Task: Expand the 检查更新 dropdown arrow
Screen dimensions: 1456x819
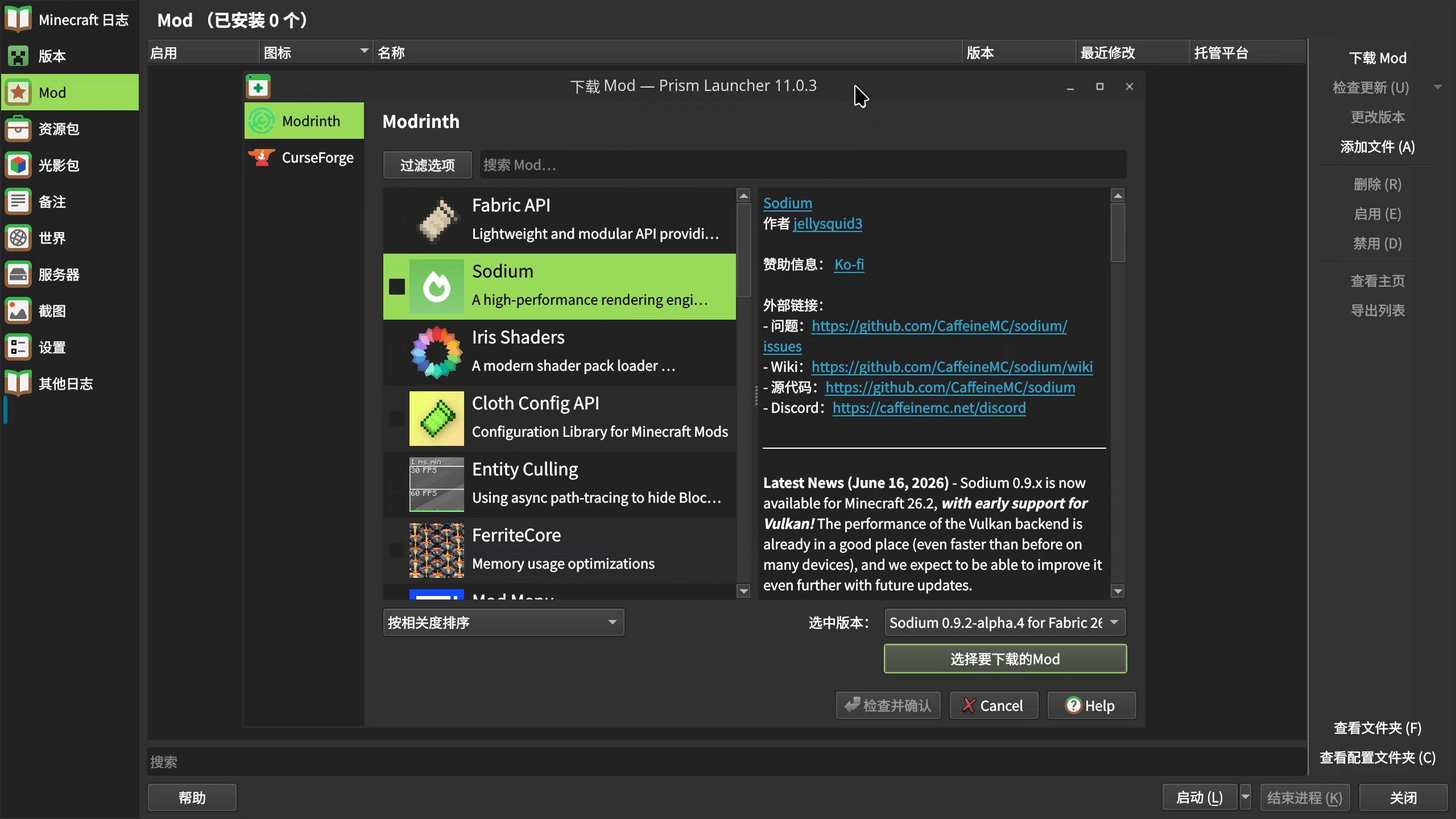Action: pyautogui.click(x=1438, y=88)
